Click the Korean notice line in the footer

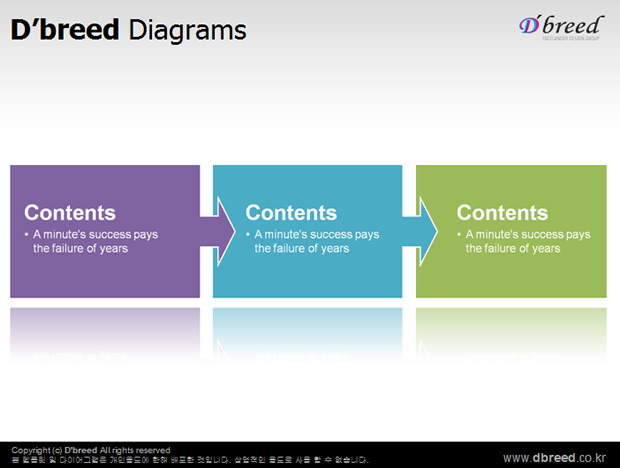(x=190, y=460)
